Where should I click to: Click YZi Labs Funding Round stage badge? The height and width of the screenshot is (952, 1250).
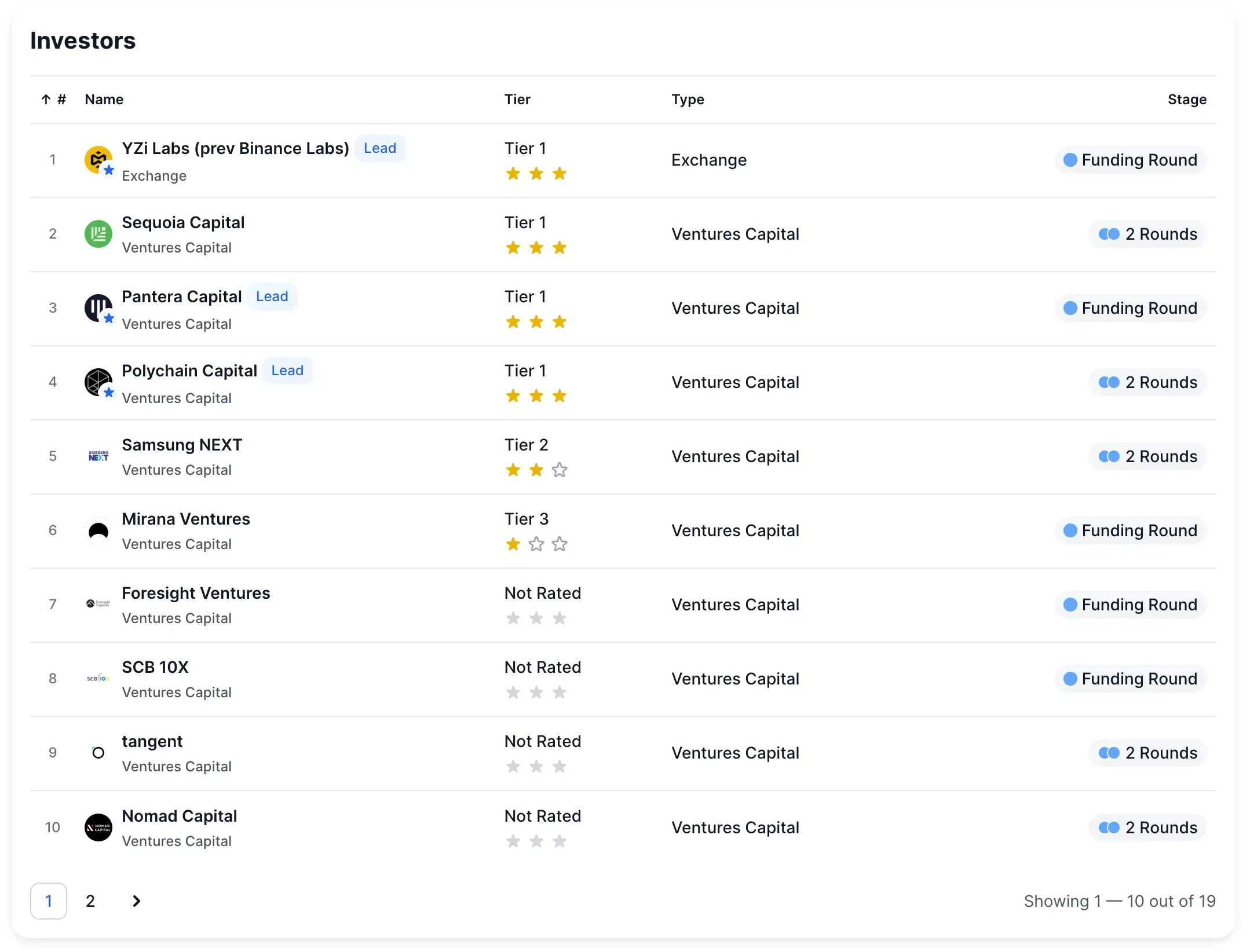[x=1130, y=160]
